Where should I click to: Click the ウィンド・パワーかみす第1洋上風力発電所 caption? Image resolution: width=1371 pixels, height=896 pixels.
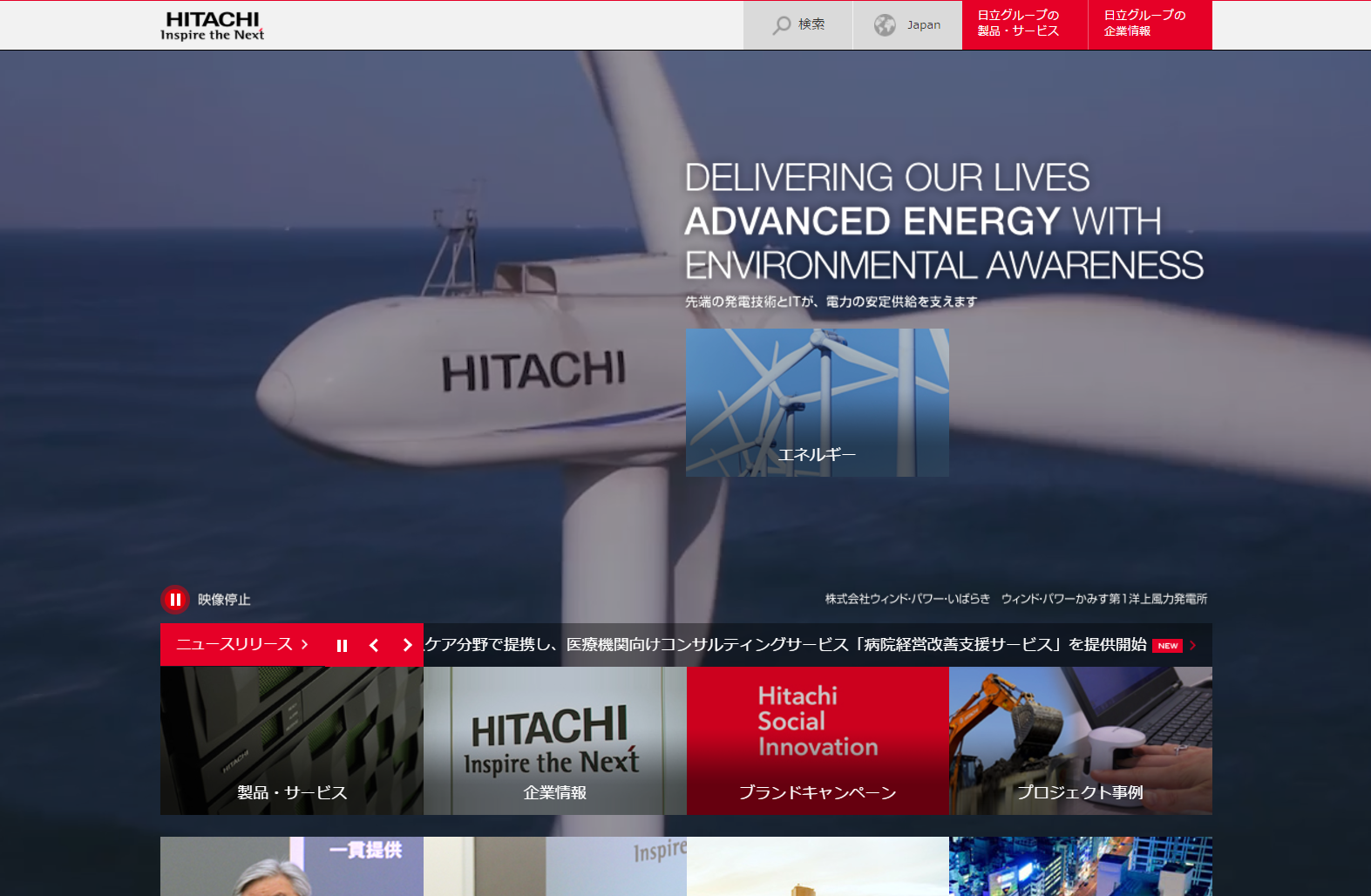(1104, 599)
